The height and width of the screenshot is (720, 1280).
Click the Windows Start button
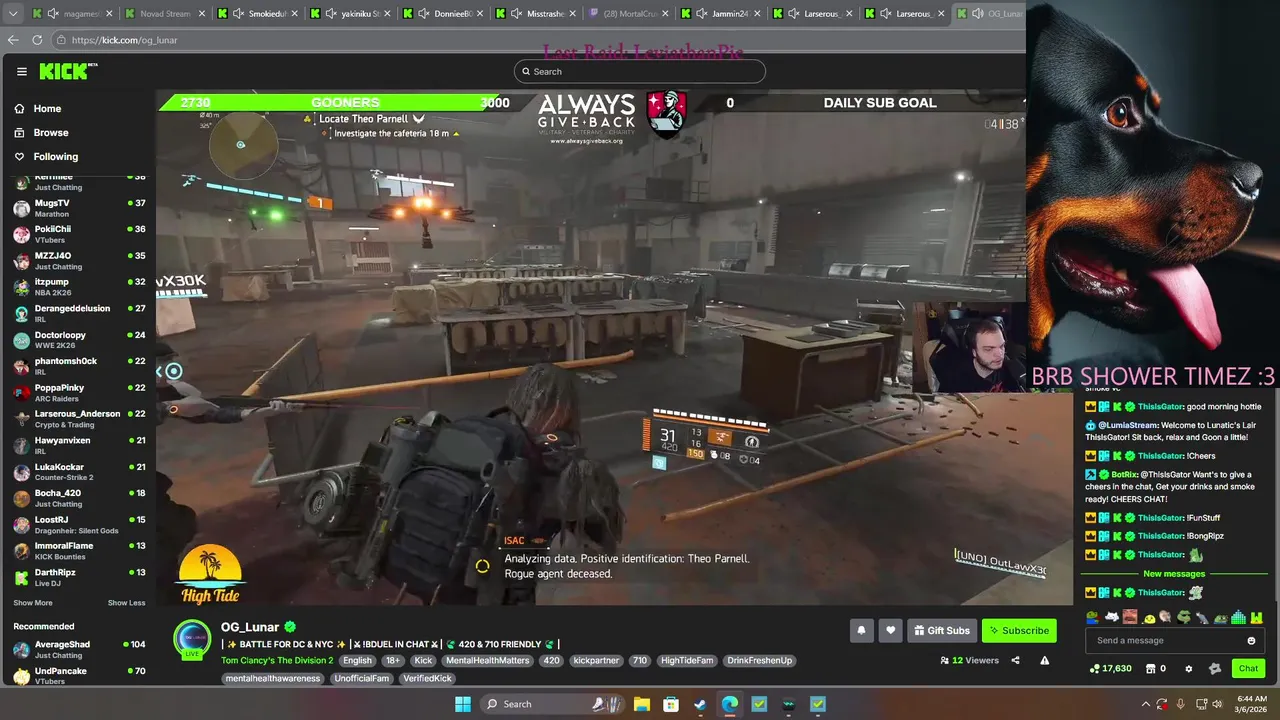(462, 704)
